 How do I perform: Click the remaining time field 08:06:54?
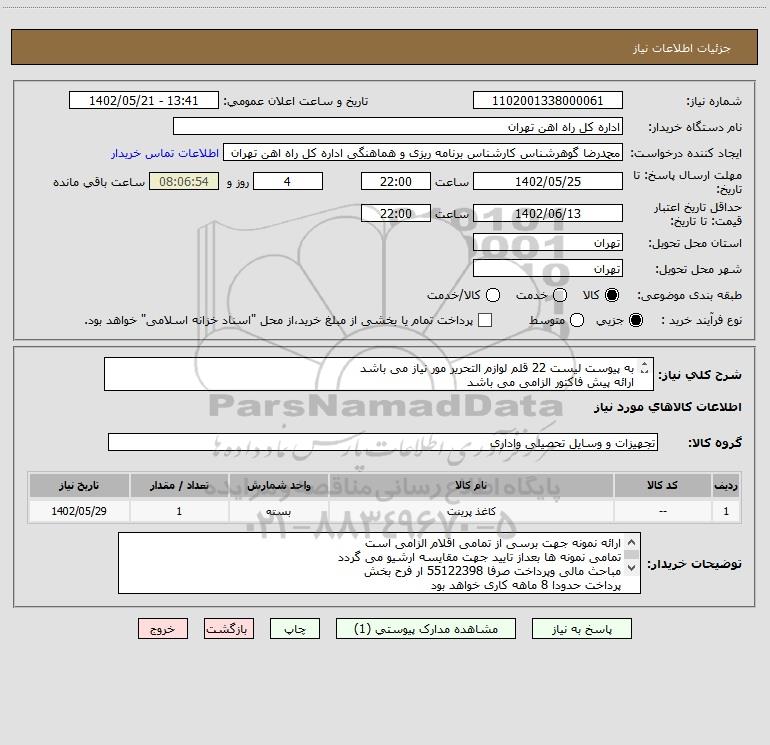[184, 182]
